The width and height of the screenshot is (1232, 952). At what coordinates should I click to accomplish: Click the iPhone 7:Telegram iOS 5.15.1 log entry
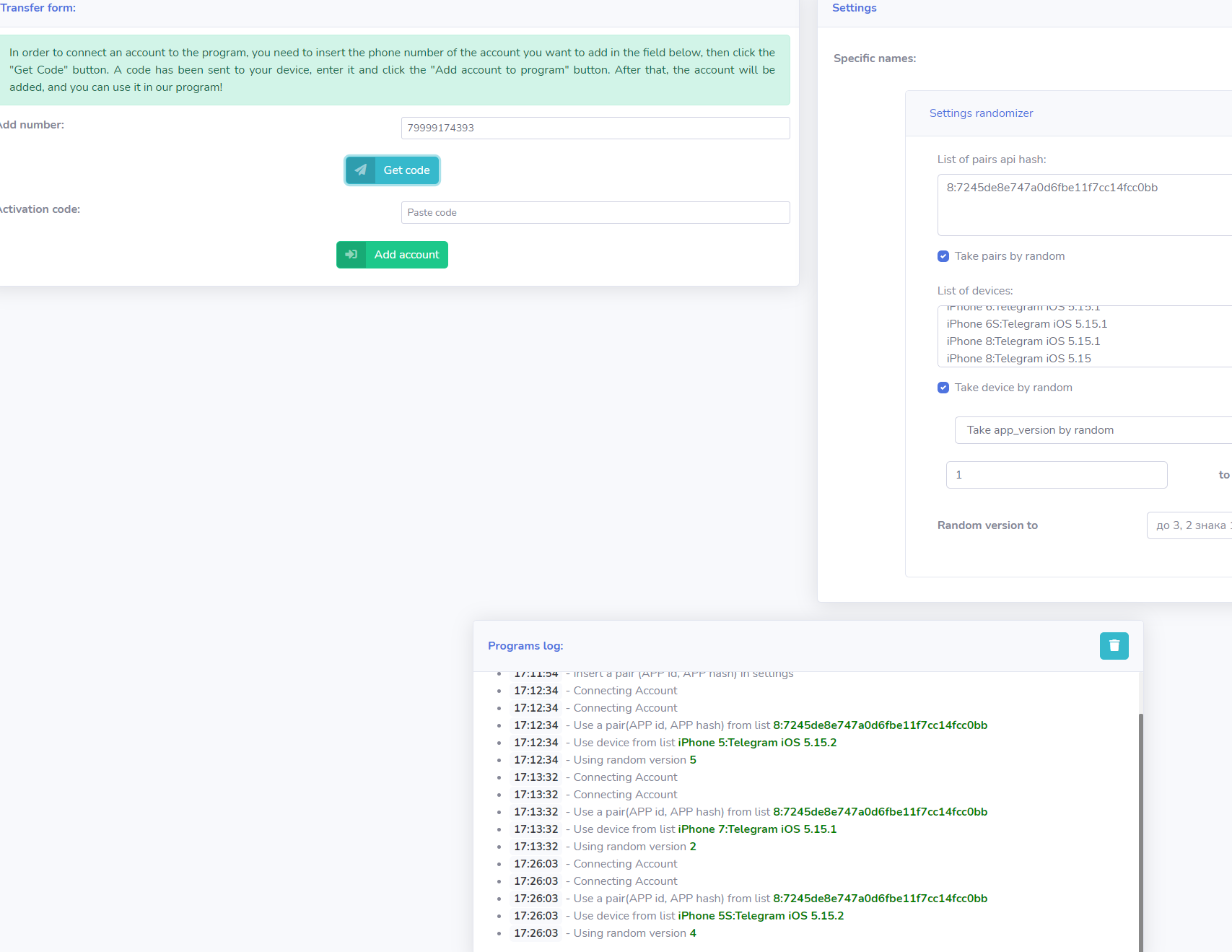757,829
